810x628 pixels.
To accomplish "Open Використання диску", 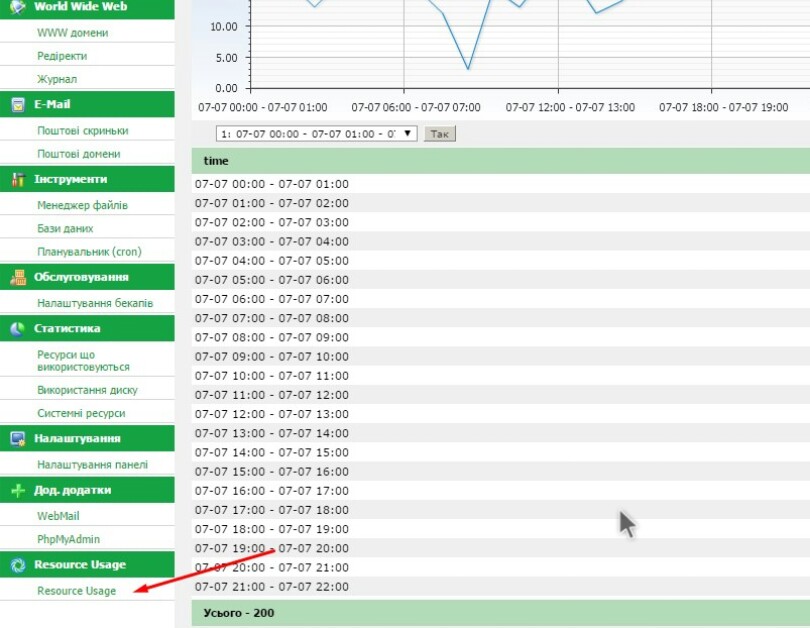I will click(87, 390).
